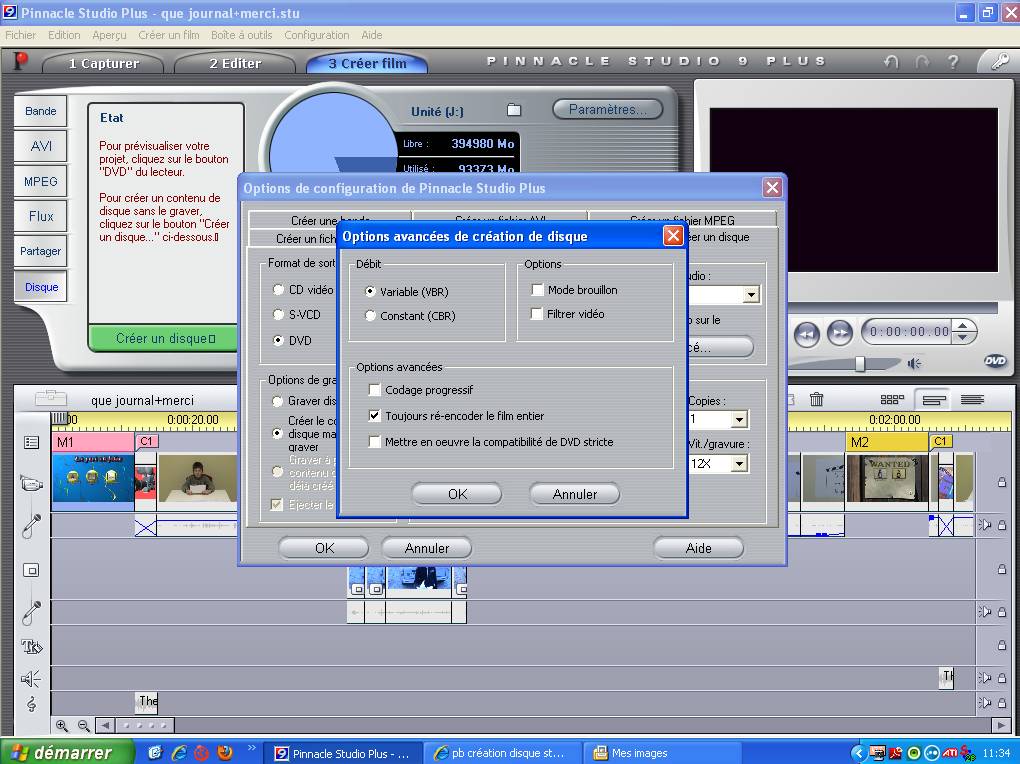Image resolution: width=1020 pixels, height=764 pixels.
Task: Open the Copies dropdown
Action: [x=739, y=419]
